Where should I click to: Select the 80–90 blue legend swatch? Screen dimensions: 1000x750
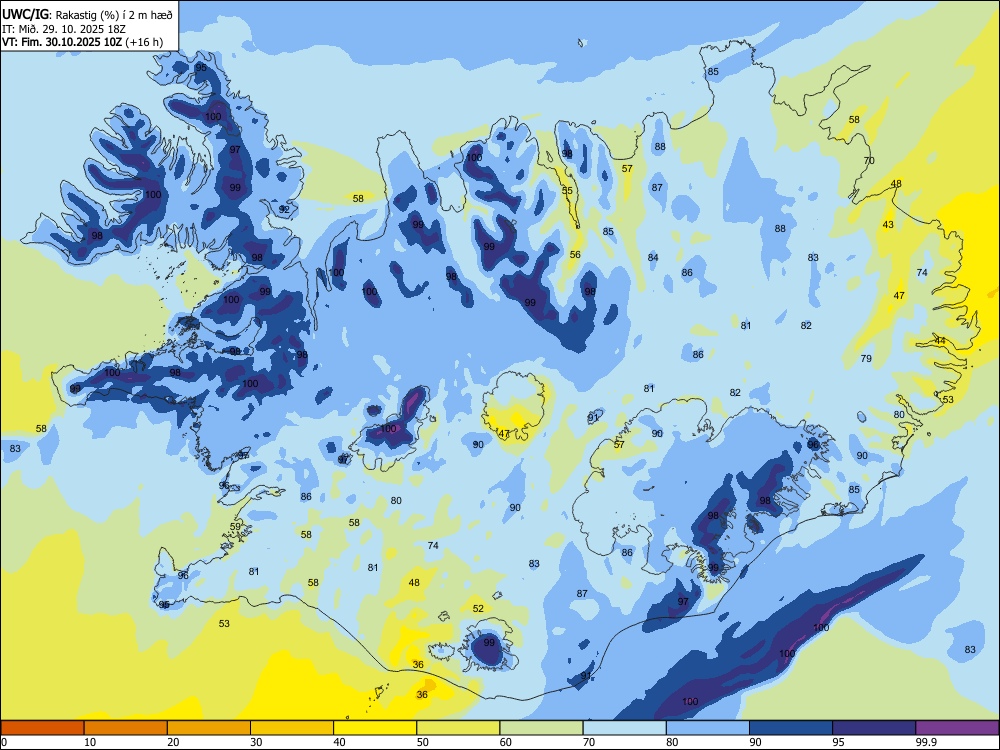coord(708,728)
